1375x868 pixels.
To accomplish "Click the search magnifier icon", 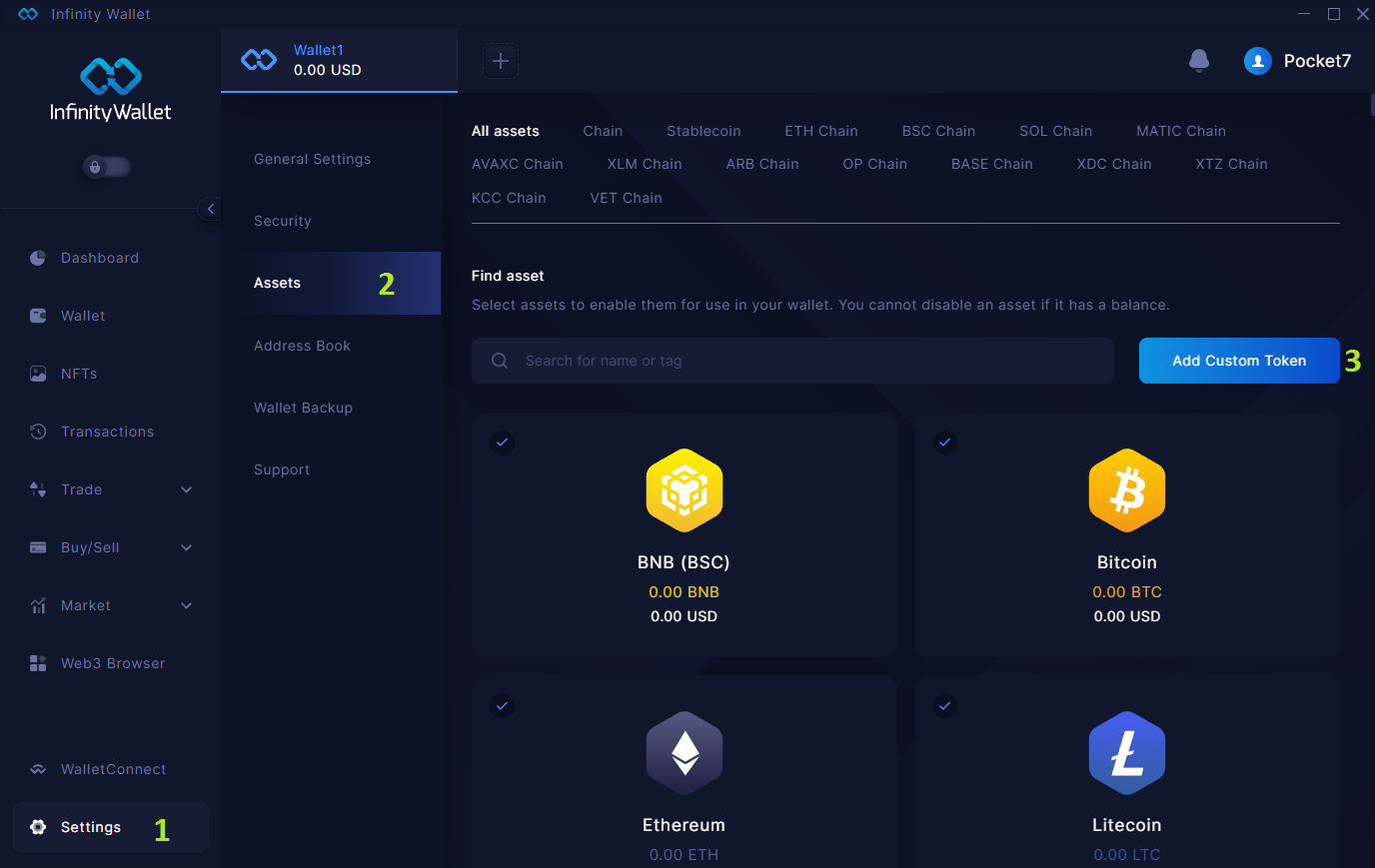I will click(500, 361).
